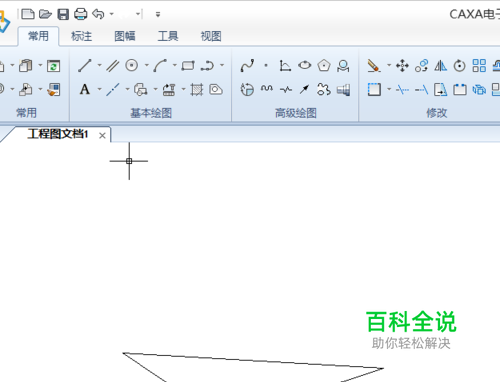This screenshot has width=500, height=382.
Task: Expand the Text tool dropdown arrow
Action: click(99, 89)
